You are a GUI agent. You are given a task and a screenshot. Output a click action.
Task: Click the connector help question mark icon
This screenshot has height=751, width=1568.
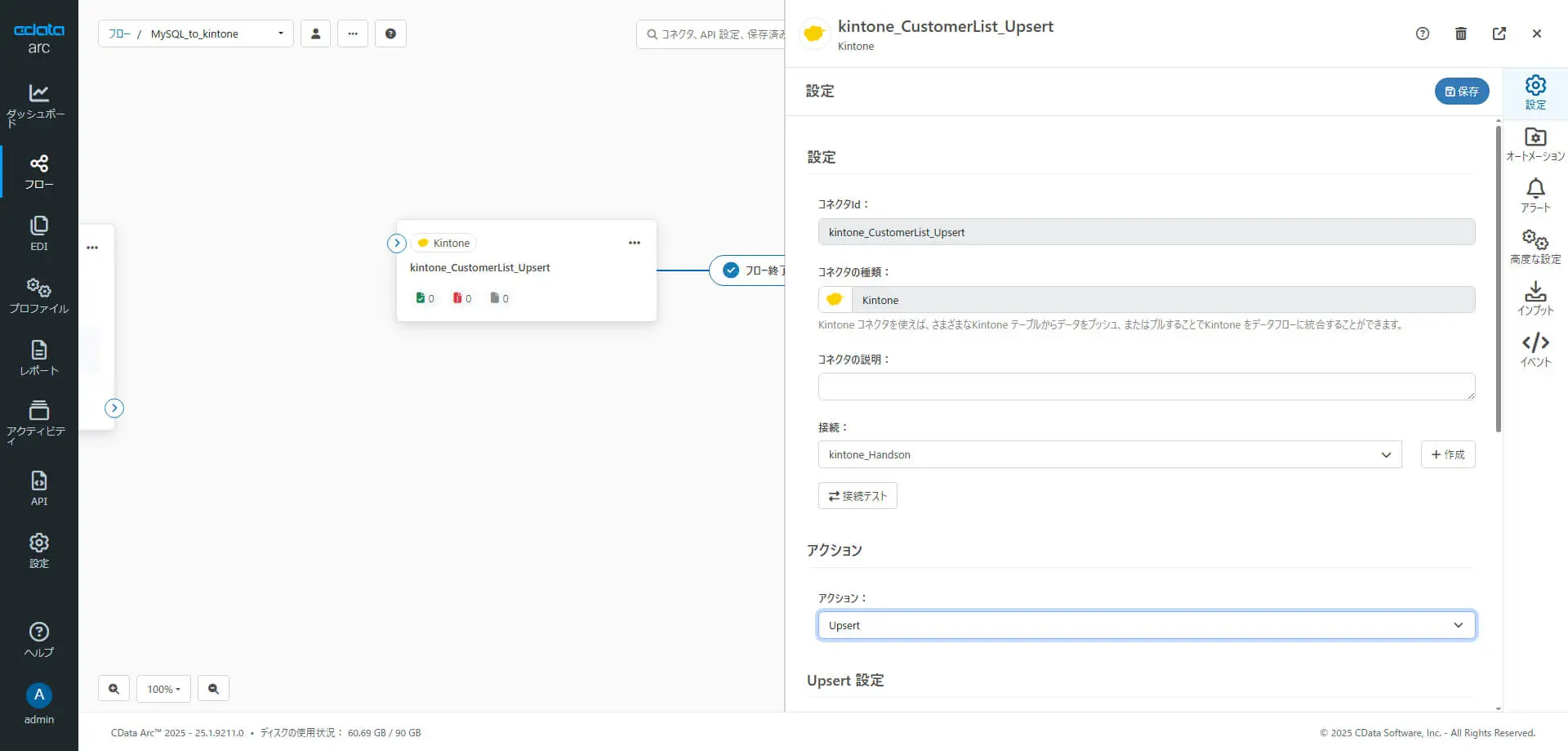coord(1423,34)
